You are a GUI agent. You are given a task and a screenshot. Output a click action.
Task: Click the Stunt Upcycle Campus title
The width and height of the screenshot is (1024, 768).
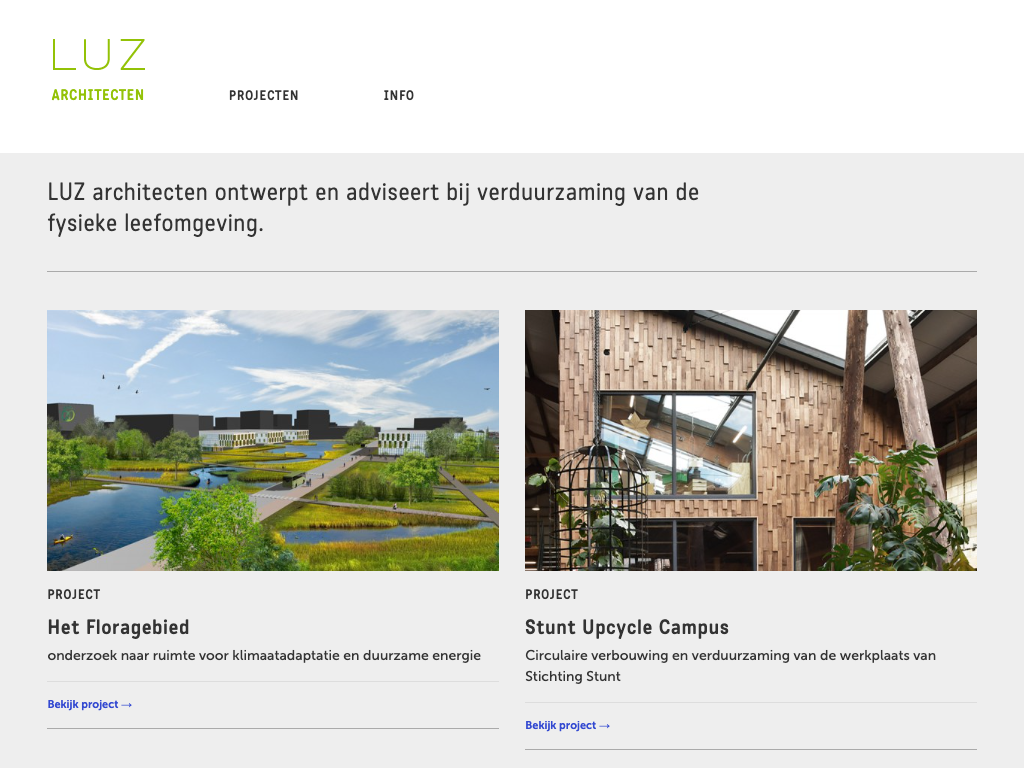click(x=627, y=627)
